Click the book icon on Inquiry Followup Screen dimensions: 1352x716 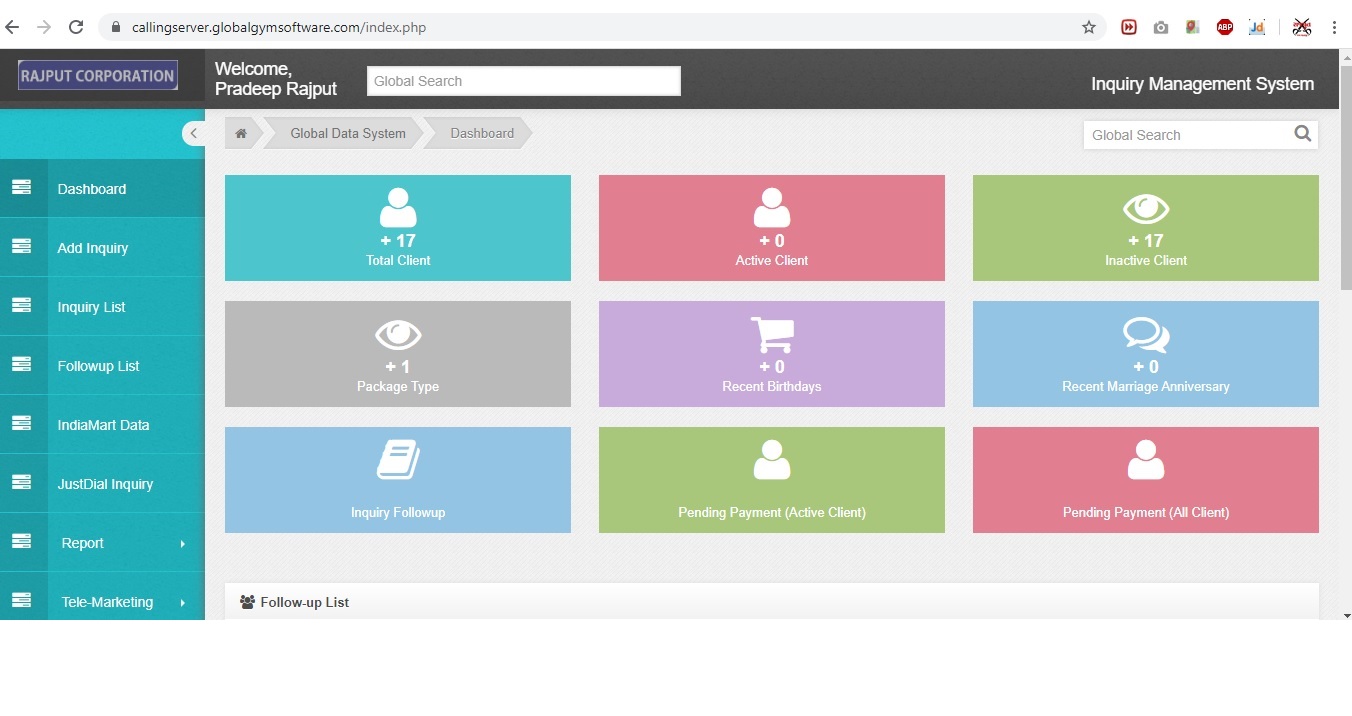pyautogui.click(x=398, y=461)
